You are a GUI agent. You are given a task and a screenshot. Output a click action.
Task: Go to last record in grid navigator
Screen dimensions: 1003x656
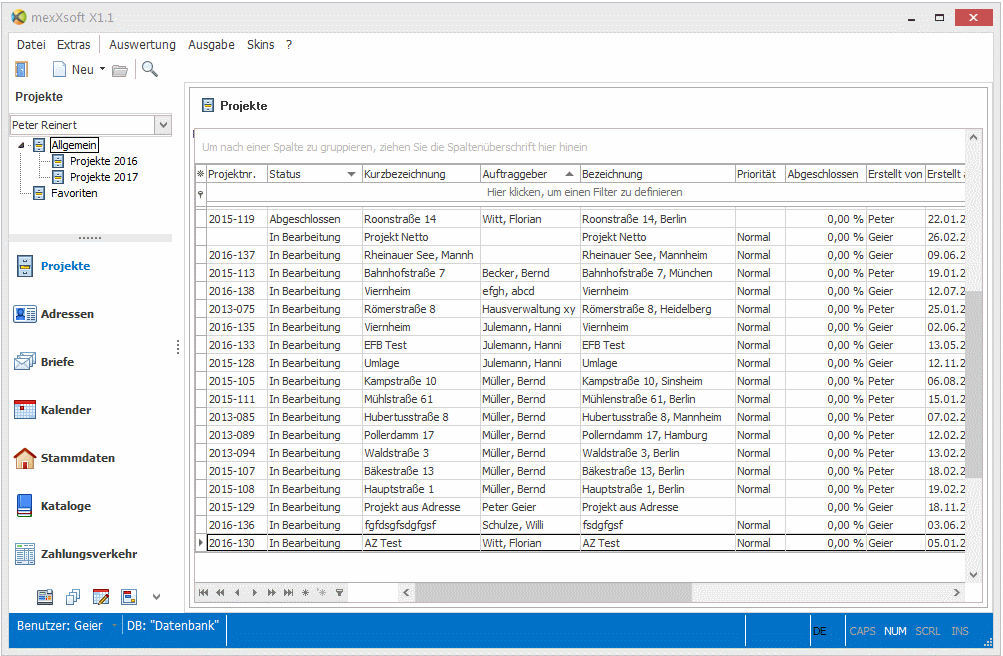click(288, 593)
